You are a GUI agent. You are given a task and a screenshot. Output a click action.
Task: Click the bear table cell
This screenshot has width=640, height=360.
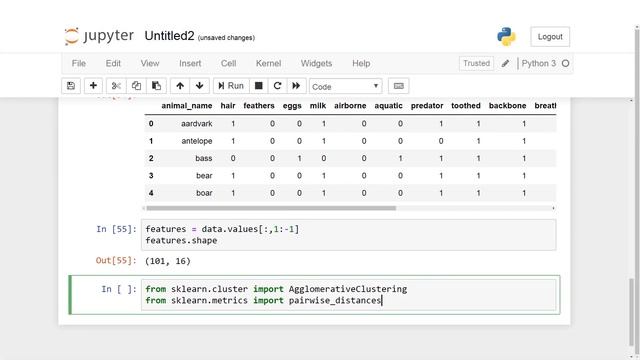pos(204,176)
